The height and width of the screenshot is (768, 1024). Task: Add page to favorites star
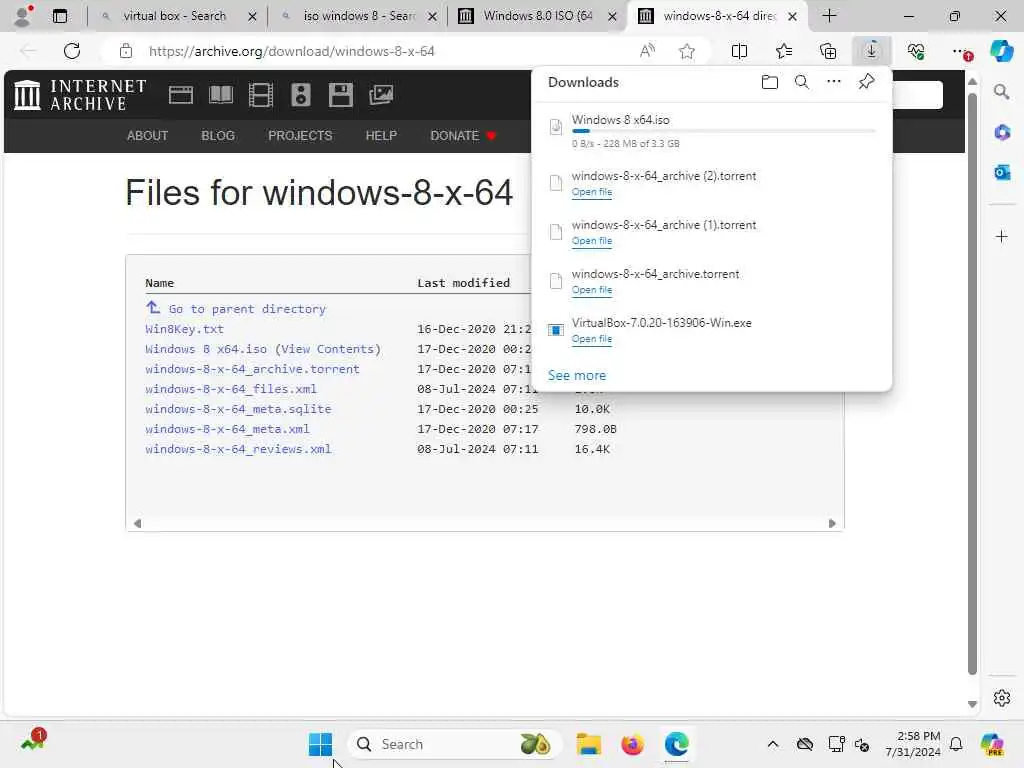click(686, 51)
